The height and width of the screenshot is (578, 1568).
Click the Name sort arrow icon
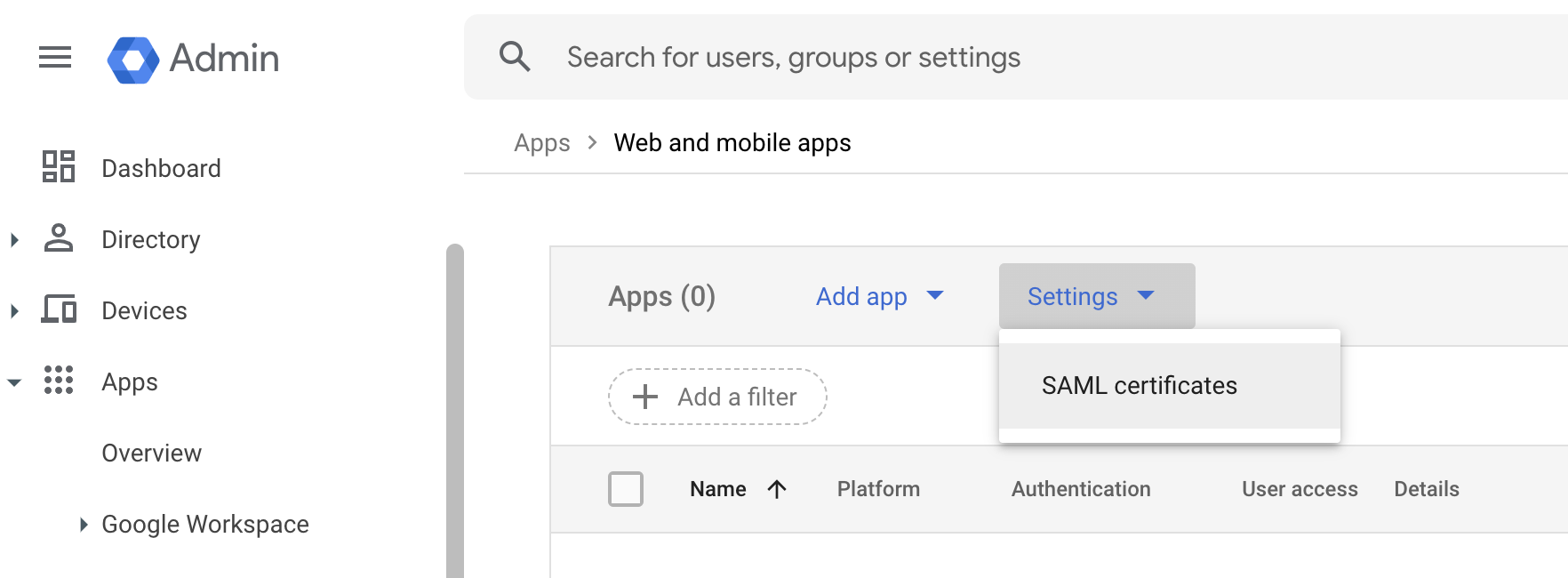pyautogui.click(x=777, y=489)
